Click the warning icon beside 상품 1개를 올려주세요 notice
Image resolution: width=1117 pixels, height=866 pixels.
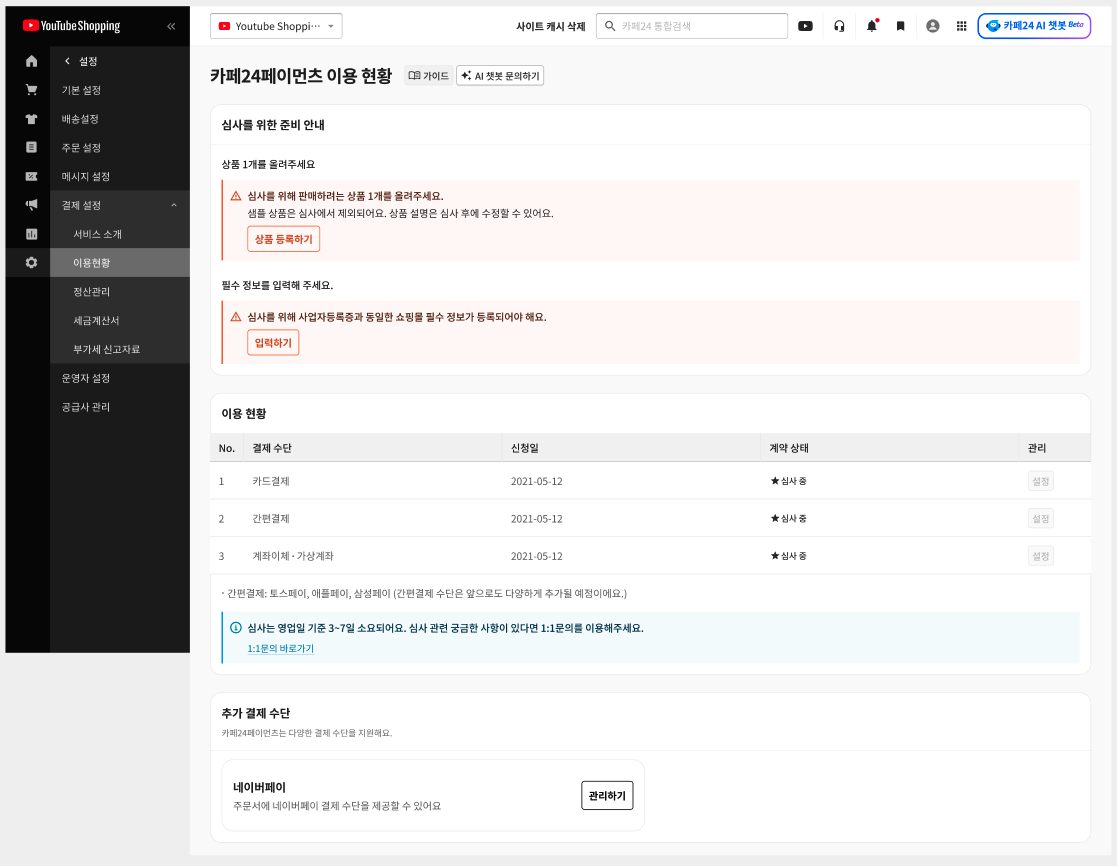236,196
